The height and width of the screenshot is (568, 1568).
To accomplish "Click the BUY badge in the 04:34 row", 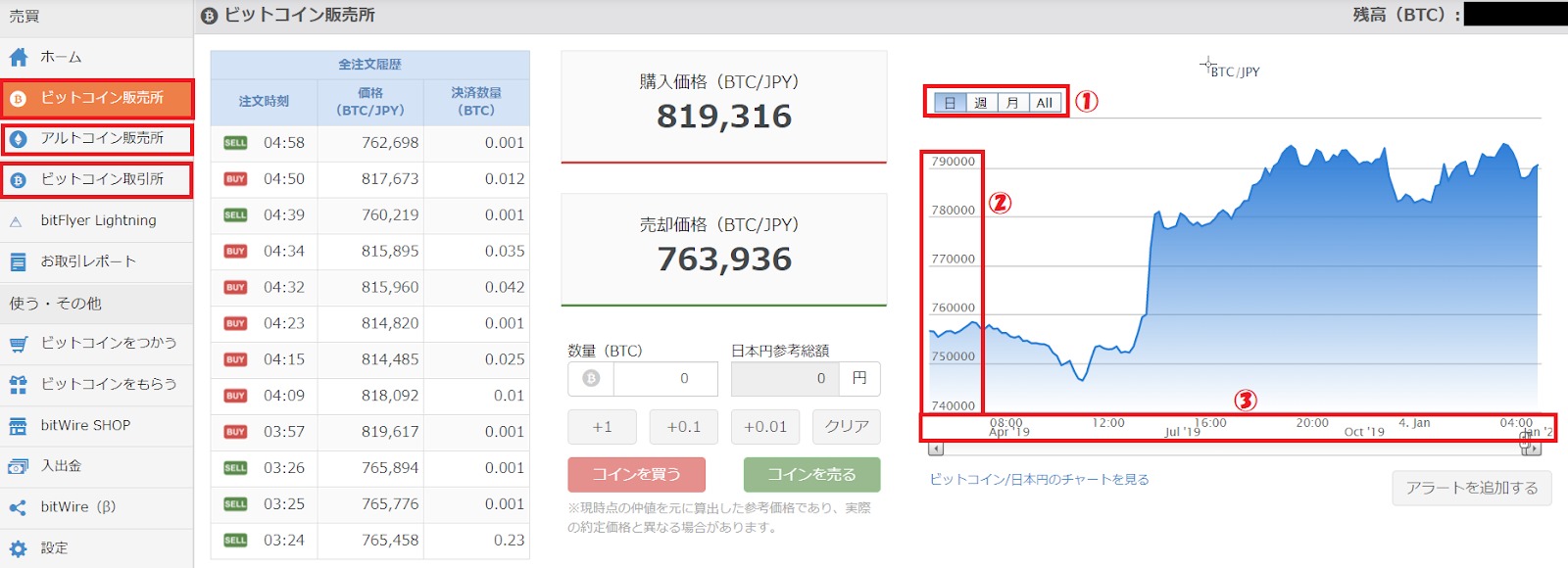I will pyautogui.click(x=235, y=252).
